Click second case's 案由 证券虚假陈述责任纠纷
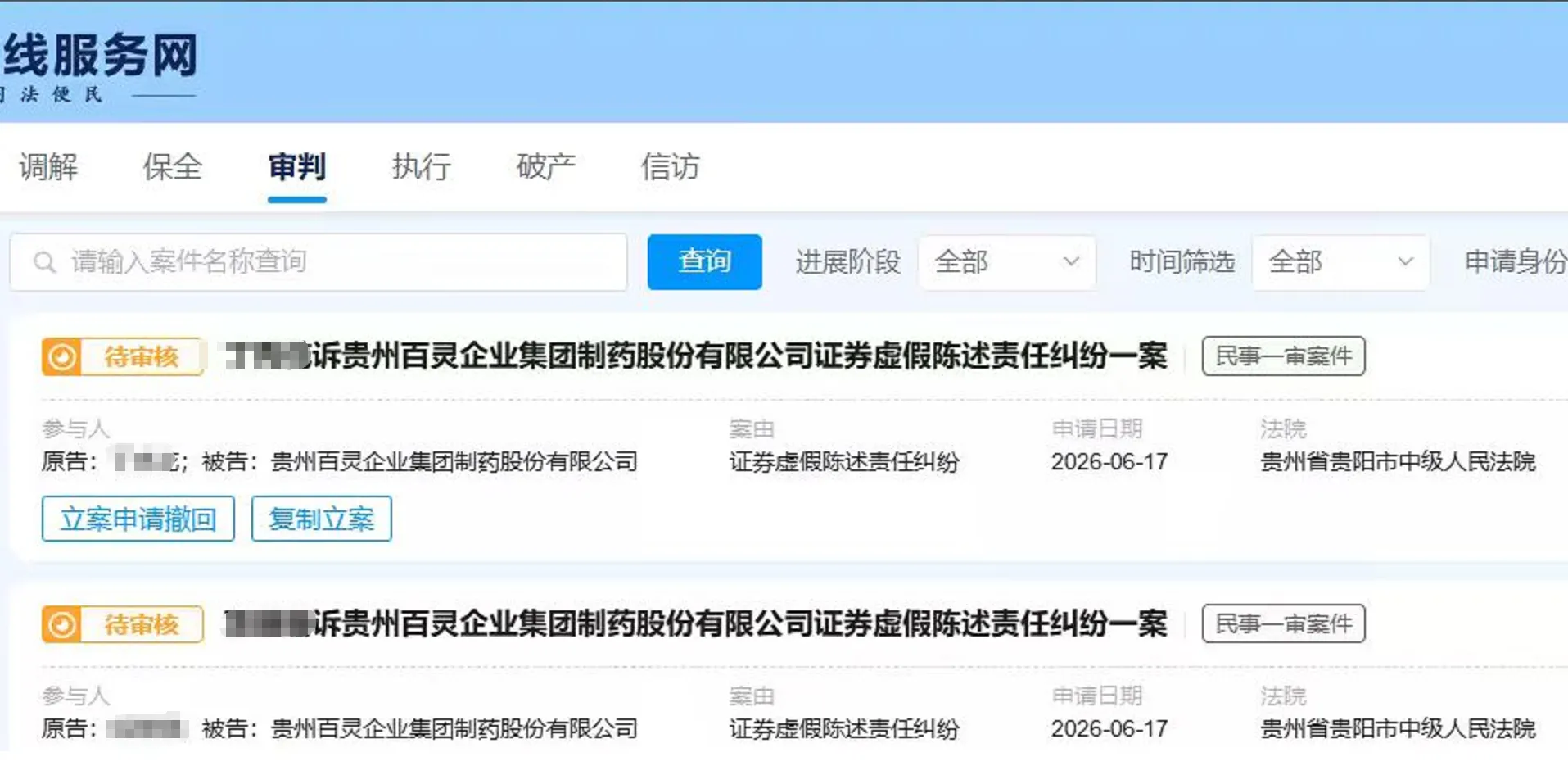1568x766 pixels. point(844,729)
